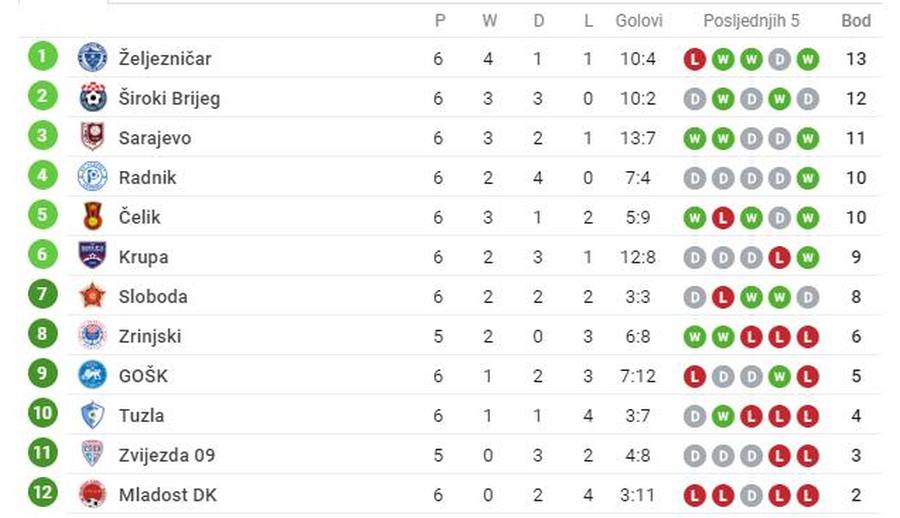
Task: Click Radnik's green W form badge
Action: point(808,178)
